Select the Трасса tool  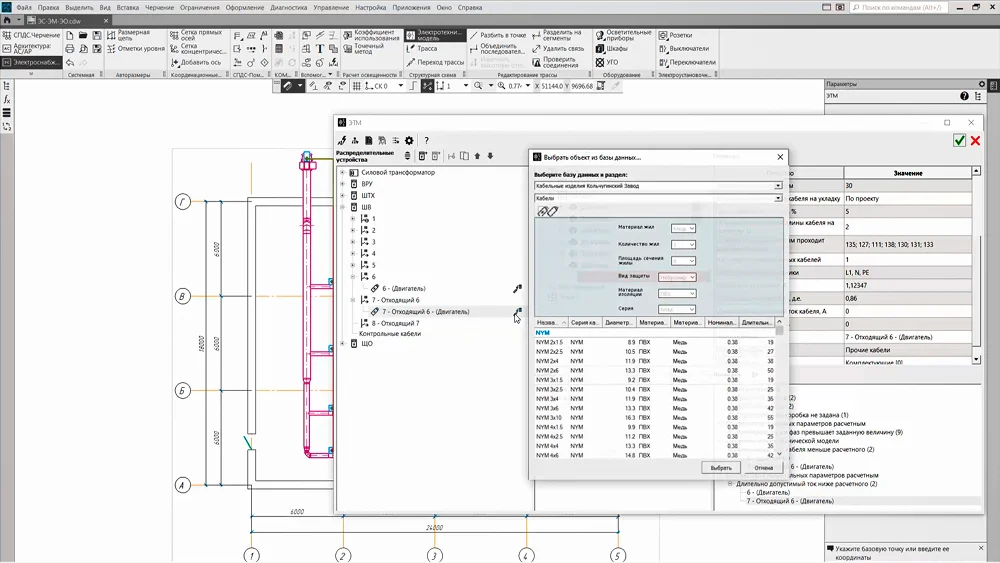click(x=425, y=48)
